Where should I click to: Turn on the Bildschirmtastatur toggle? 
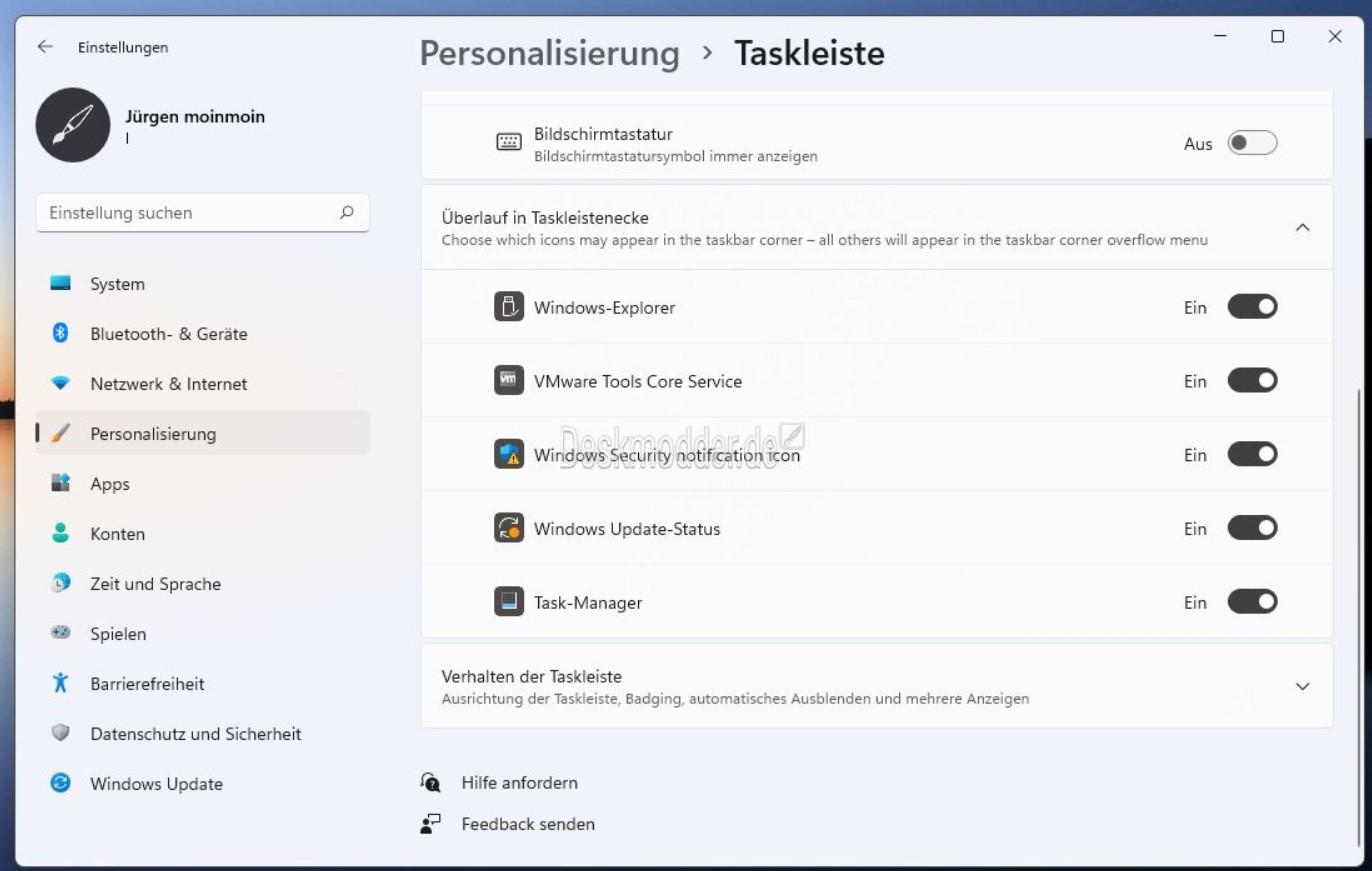coord(1252,143)
